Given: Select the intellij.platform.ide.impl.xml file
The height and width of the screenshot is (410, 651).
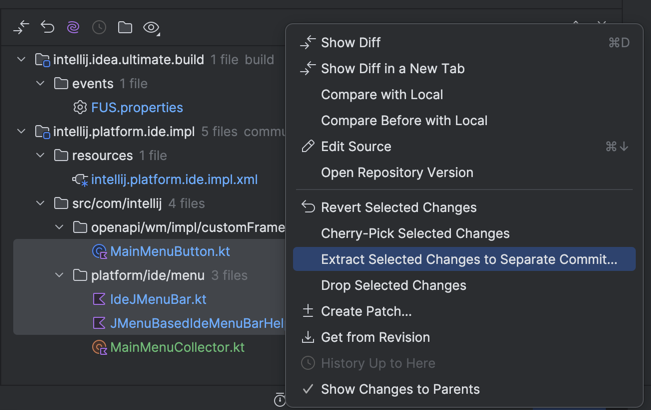Looking at the screenshot, I should (174, 179).
